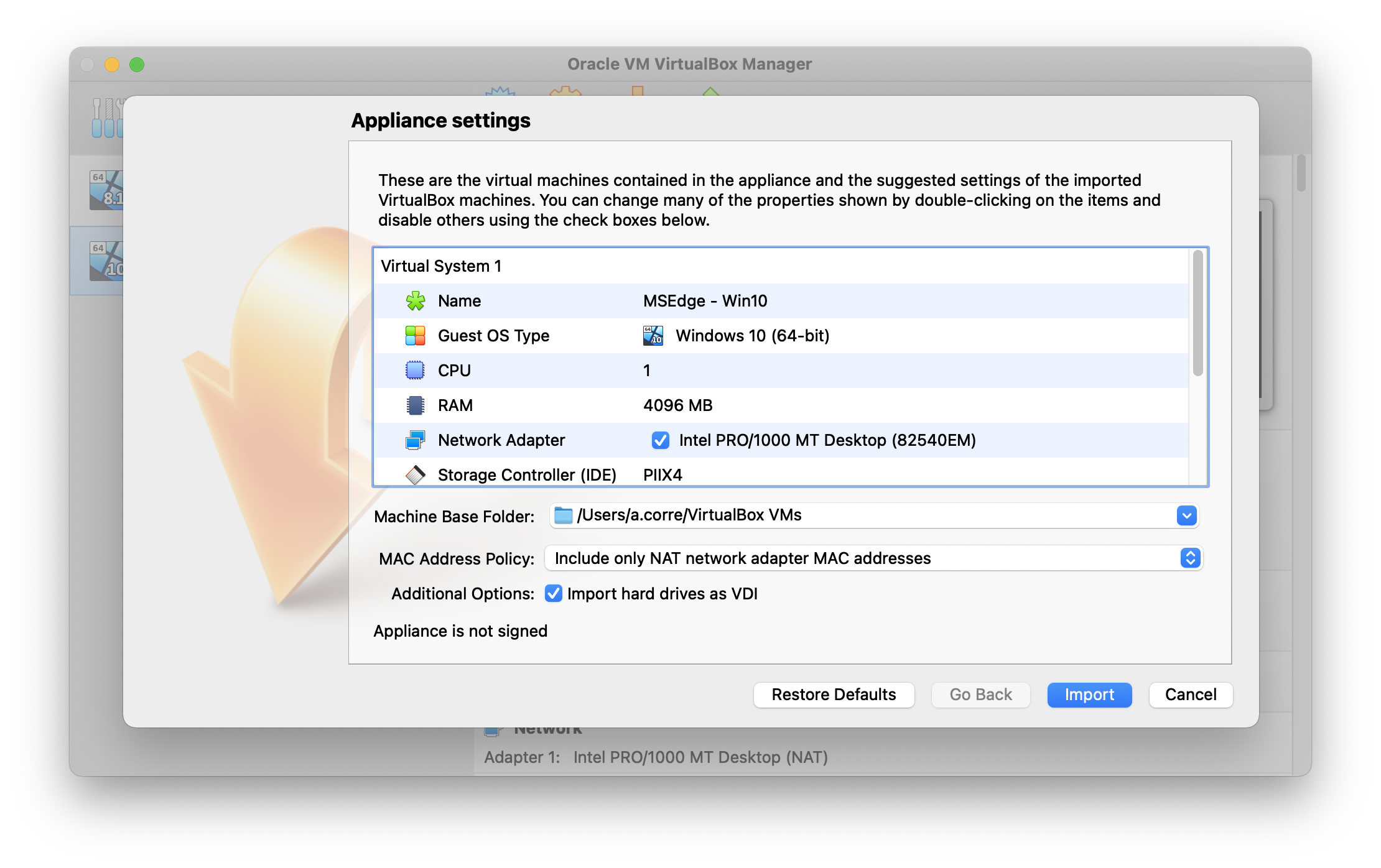Click the Name puzzle-piece icon

click(415, 301)
